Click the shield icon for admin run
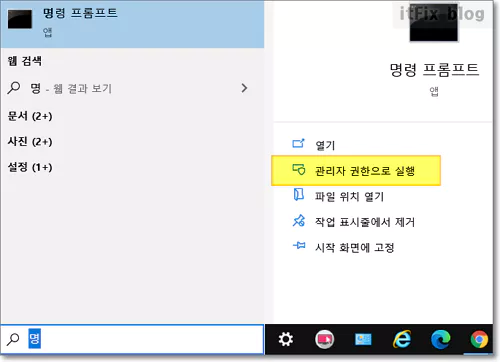The width and height of the screenshot is (500, 362). click(299, 169)
